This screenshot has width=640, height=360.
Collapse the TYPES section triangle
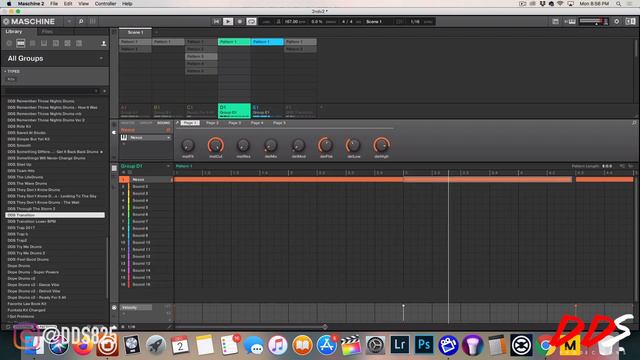tap(5, 71)
